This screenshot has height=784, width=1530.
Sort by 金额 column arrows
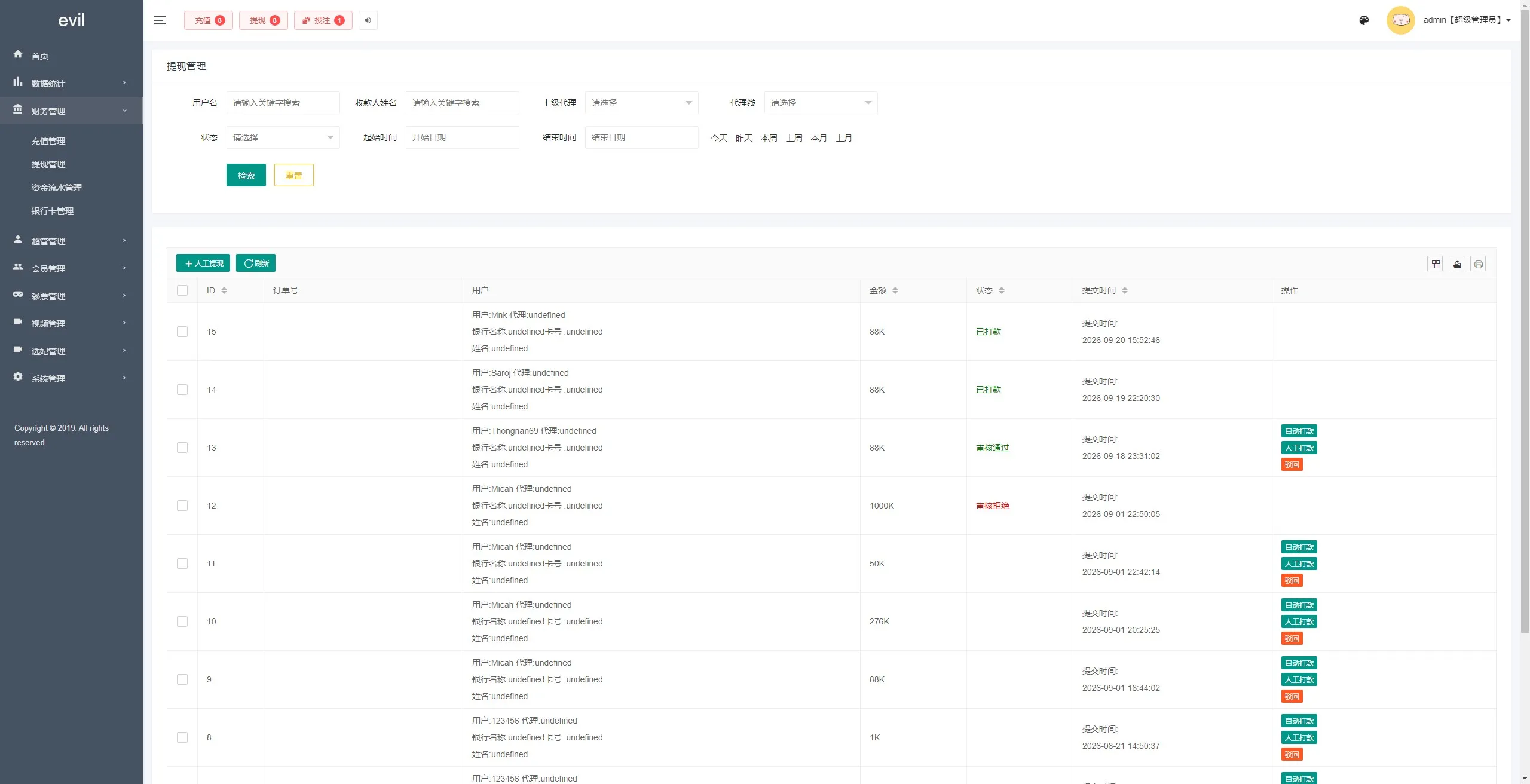(895, 290)
